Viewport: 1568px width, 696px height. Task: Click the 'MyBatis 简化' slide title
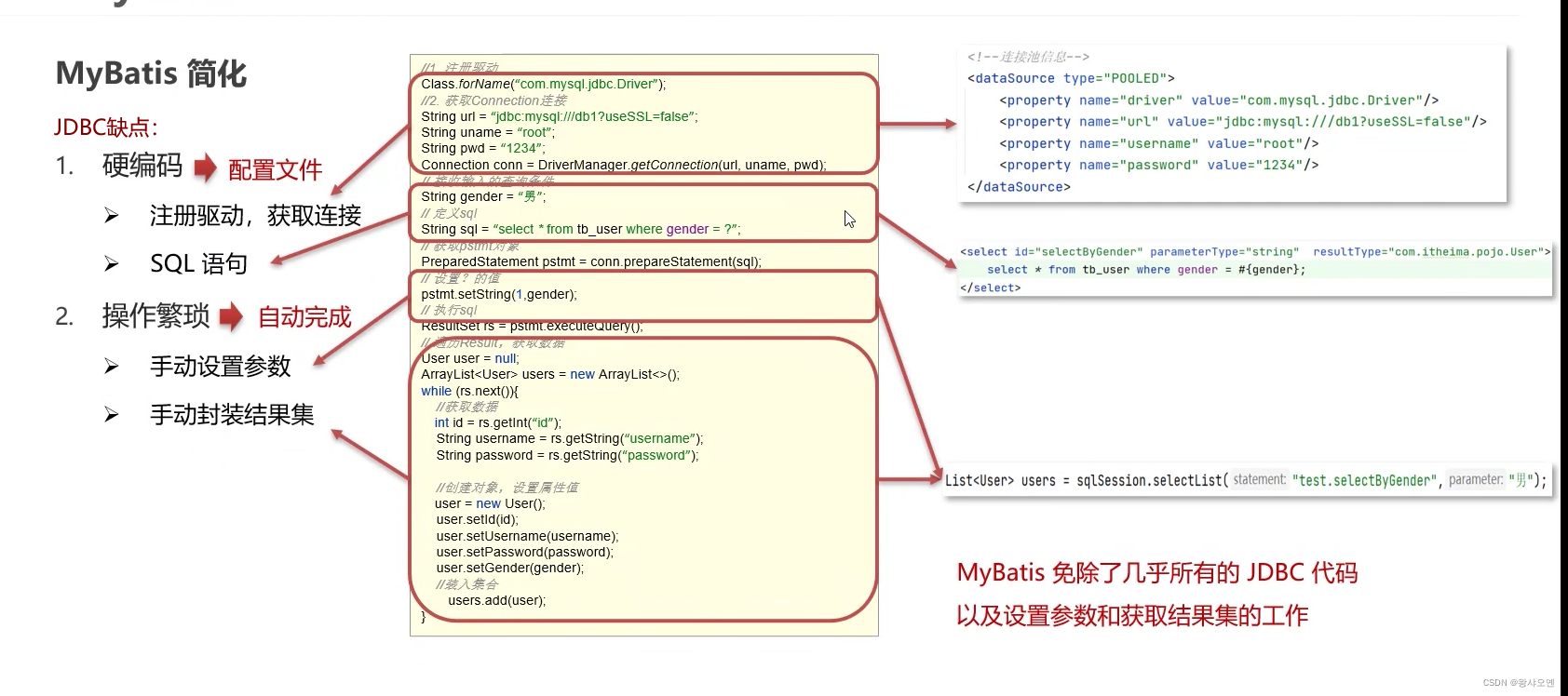pos(151,74)
